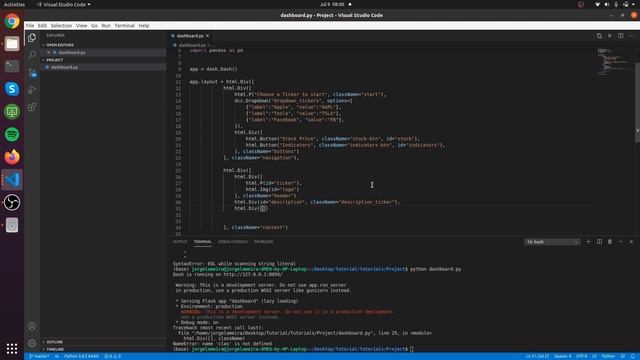The height and width of the screenshot is (360, 640).
Task: Switch to the TERMINAL panel tab
Action: 202,242
